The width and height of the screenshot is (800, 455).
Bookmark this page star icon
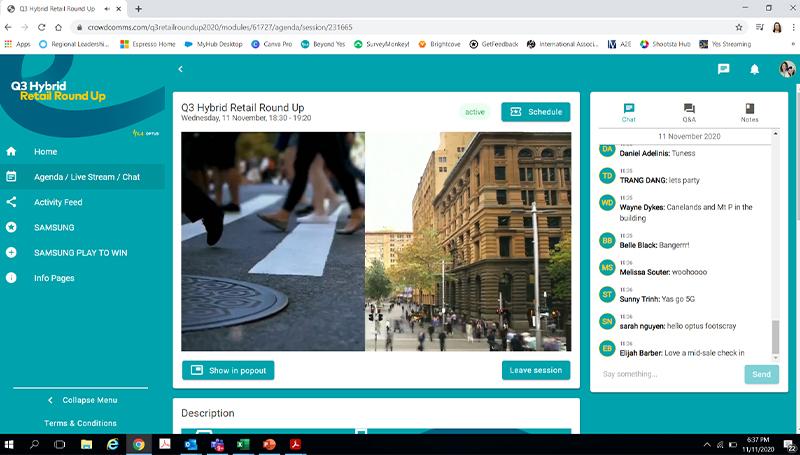click(739, 28)
